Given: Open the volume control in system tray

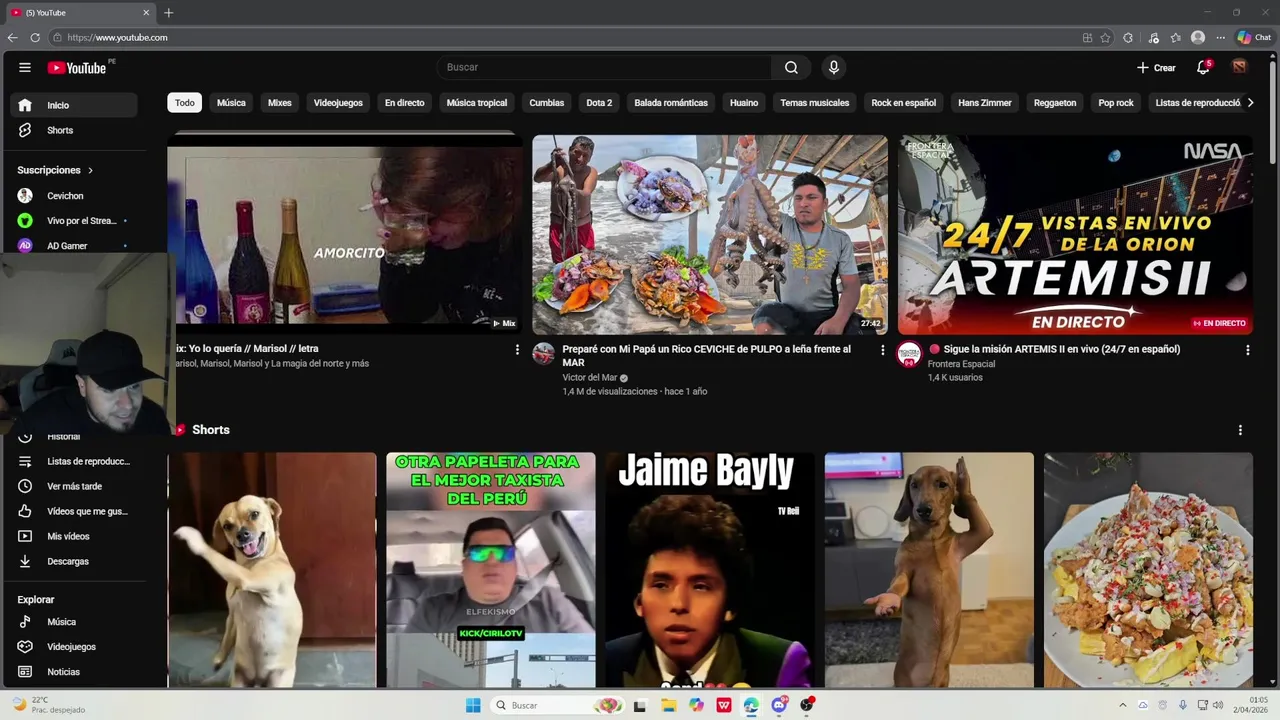Looking at the screenshot, I should [1218, 705].
